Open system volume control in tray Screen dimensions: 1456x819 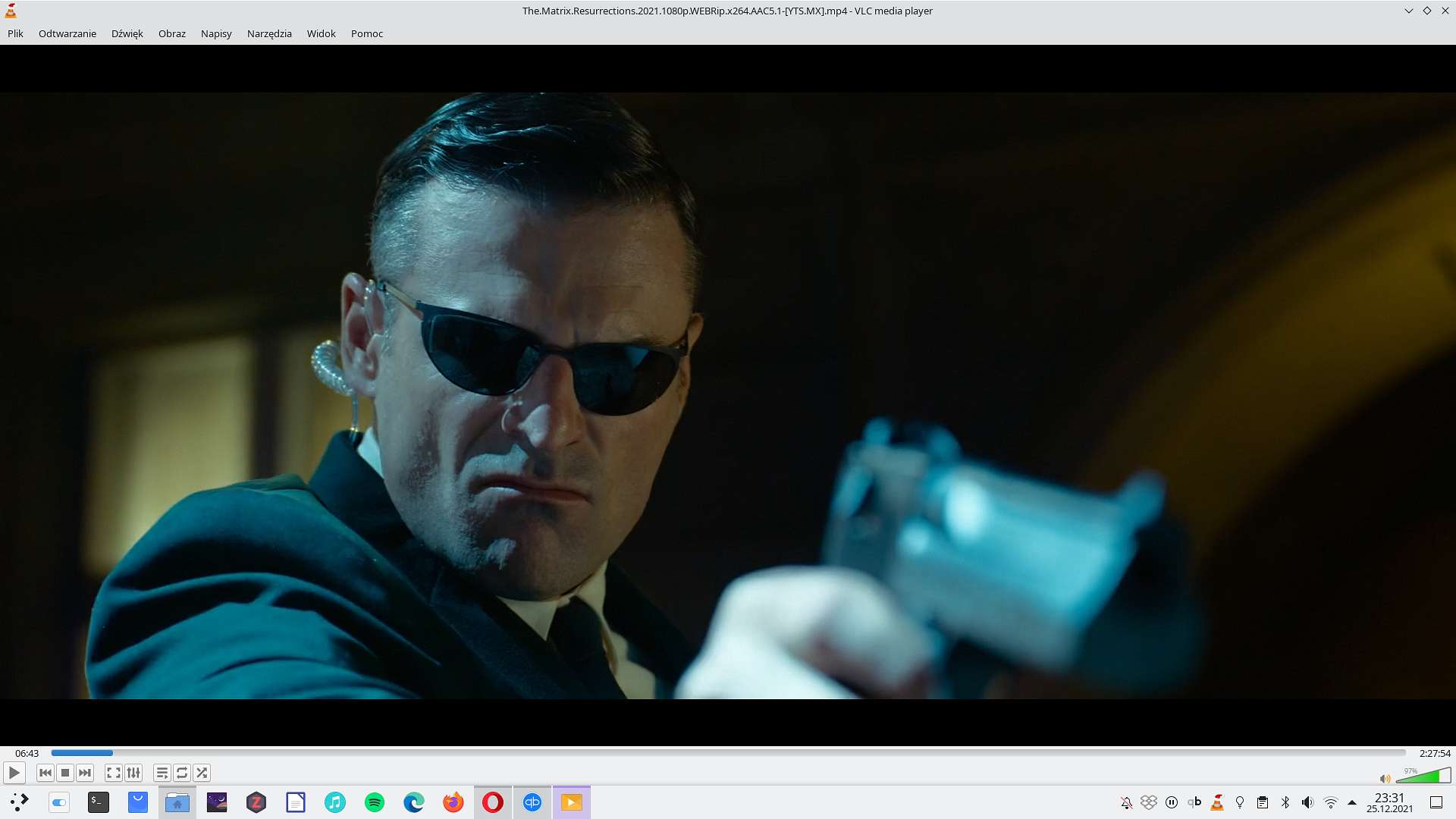coord(1307,802)
